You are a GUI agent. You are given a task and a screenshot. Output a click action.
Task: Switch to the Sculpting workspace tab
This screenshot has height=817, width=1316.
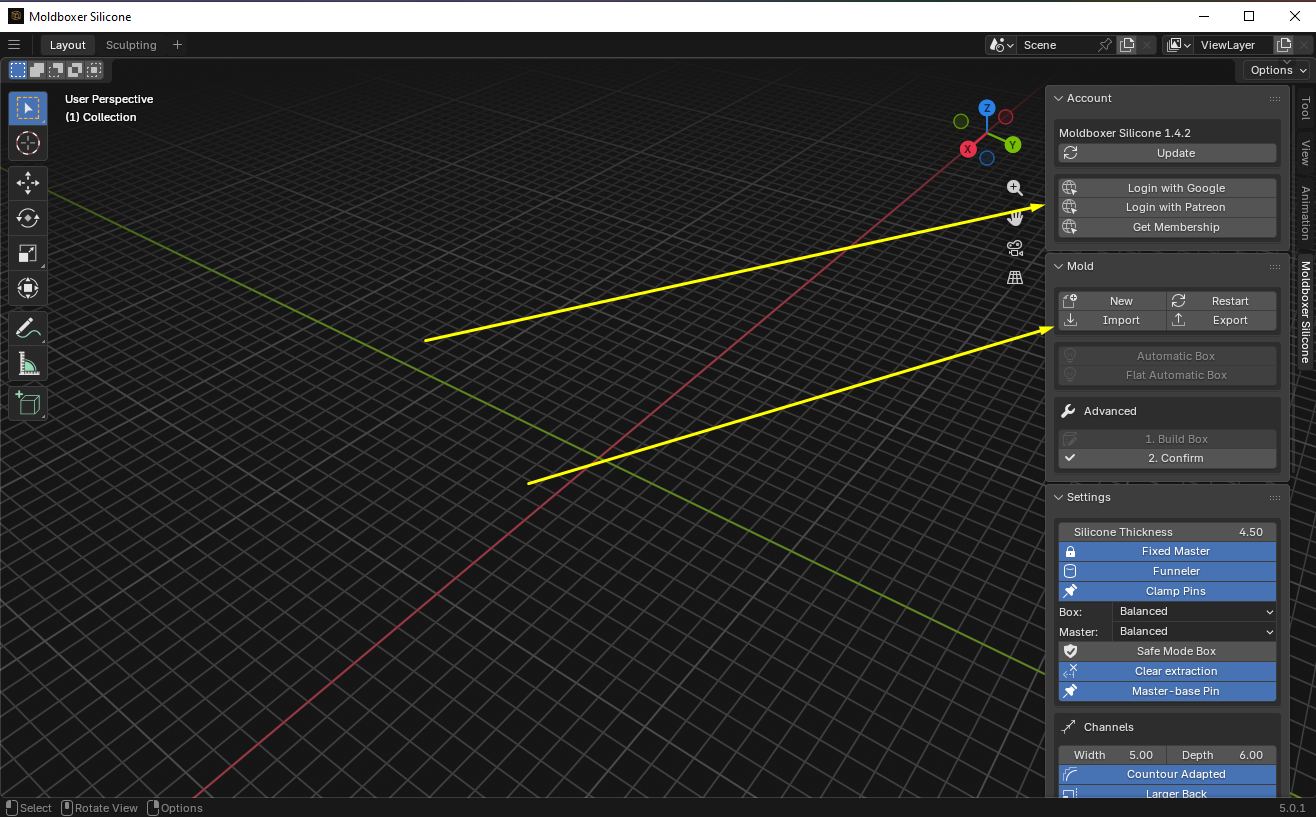point(131,45)
